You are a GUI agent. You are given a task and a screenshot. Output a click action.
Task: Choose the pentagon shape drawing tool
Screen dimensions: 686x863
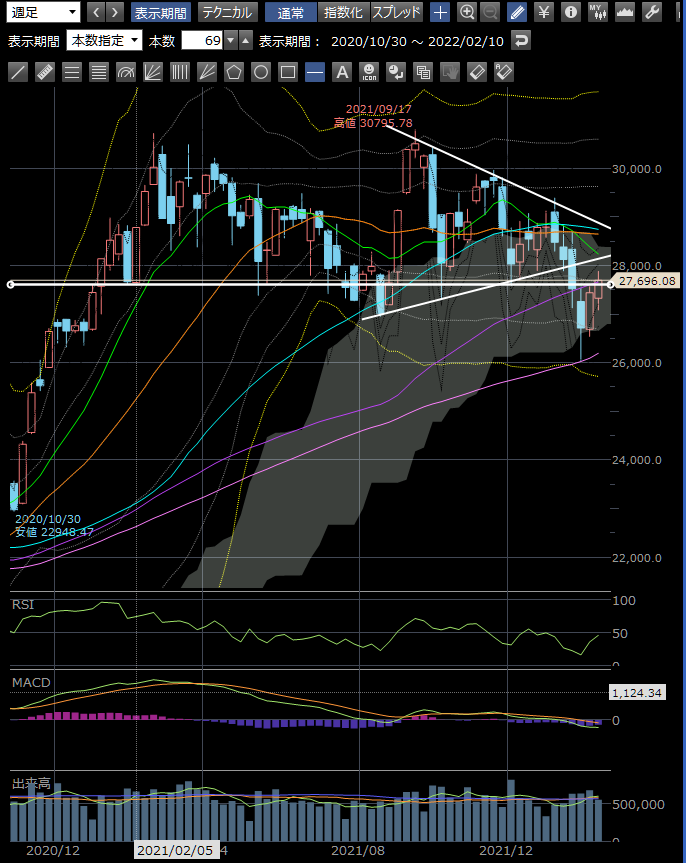click(x=234, y=72)
